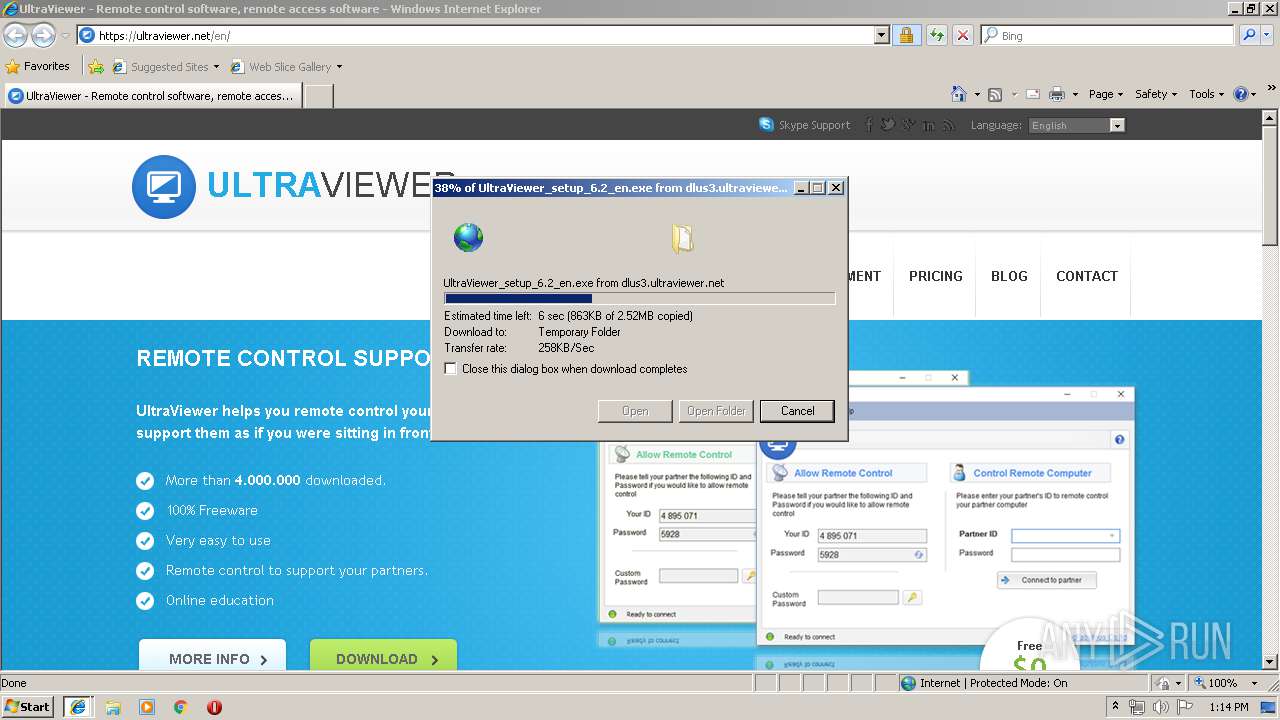Tick Close this dialog box when download completes

pos(450,369)
